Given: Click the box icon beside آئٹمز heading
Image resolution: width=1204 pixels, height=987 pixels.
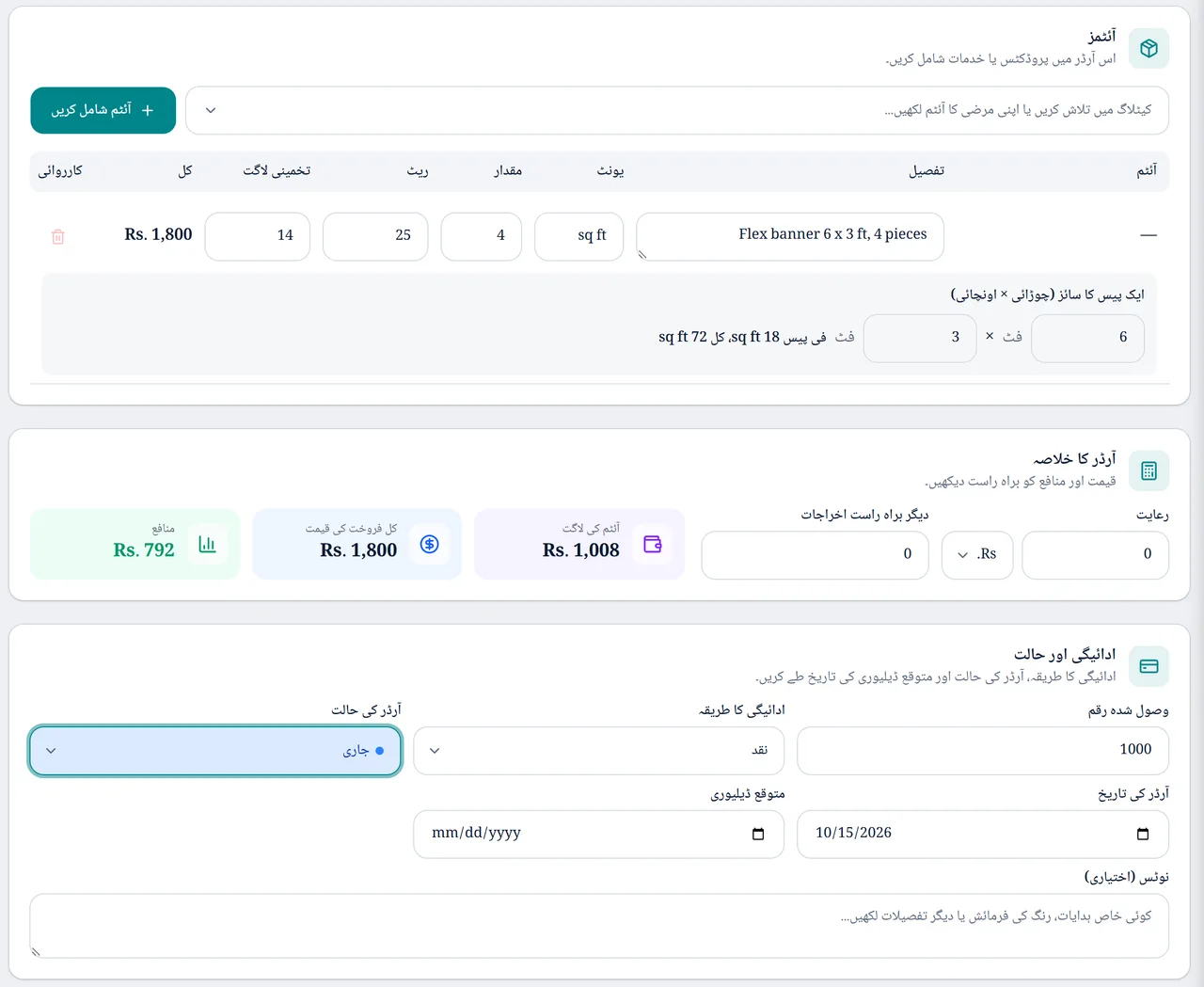Looking at the screenshot, I should [1149, 49].
